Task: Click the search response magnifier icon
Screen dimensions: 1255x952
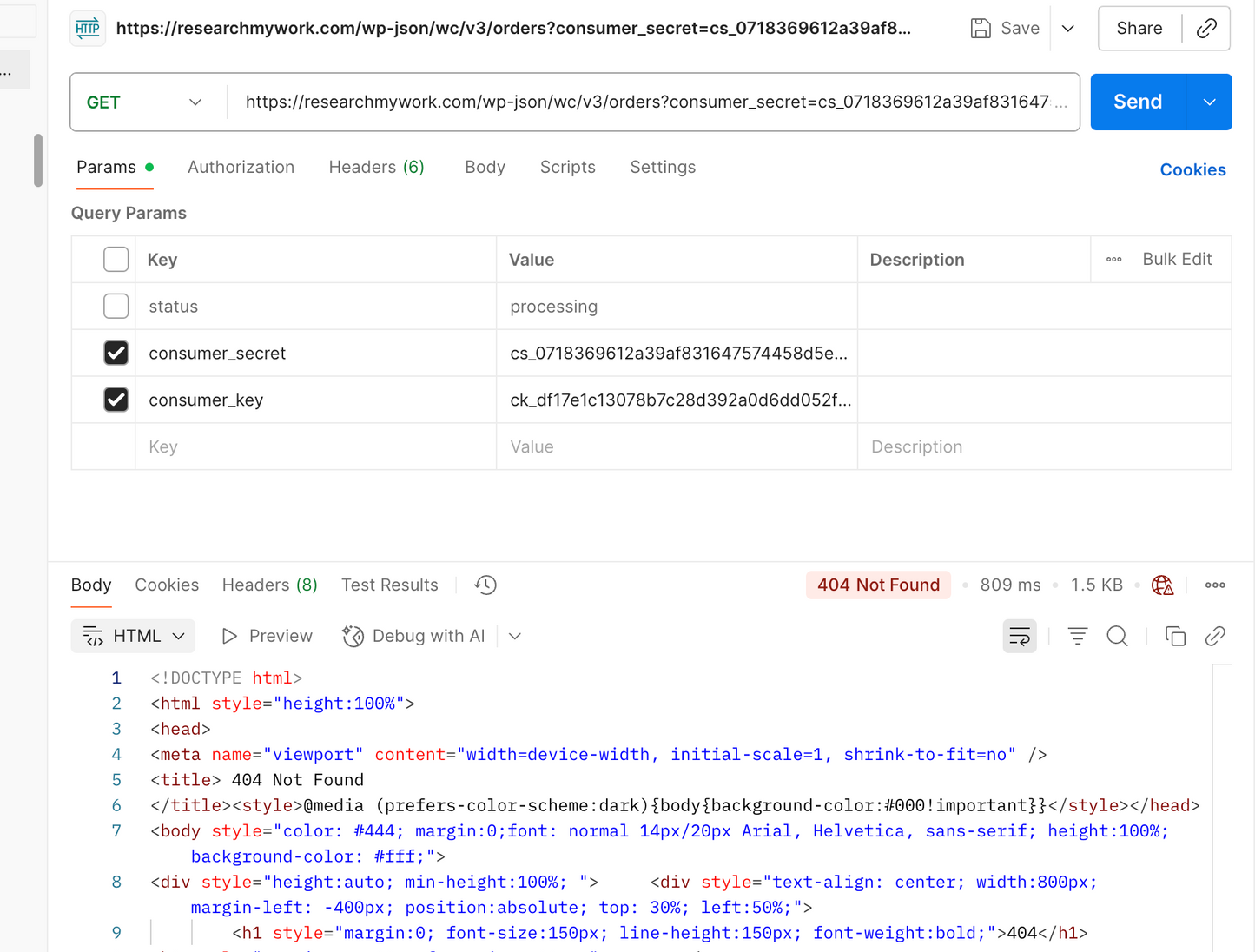Action: click(x=1118, y=636)
